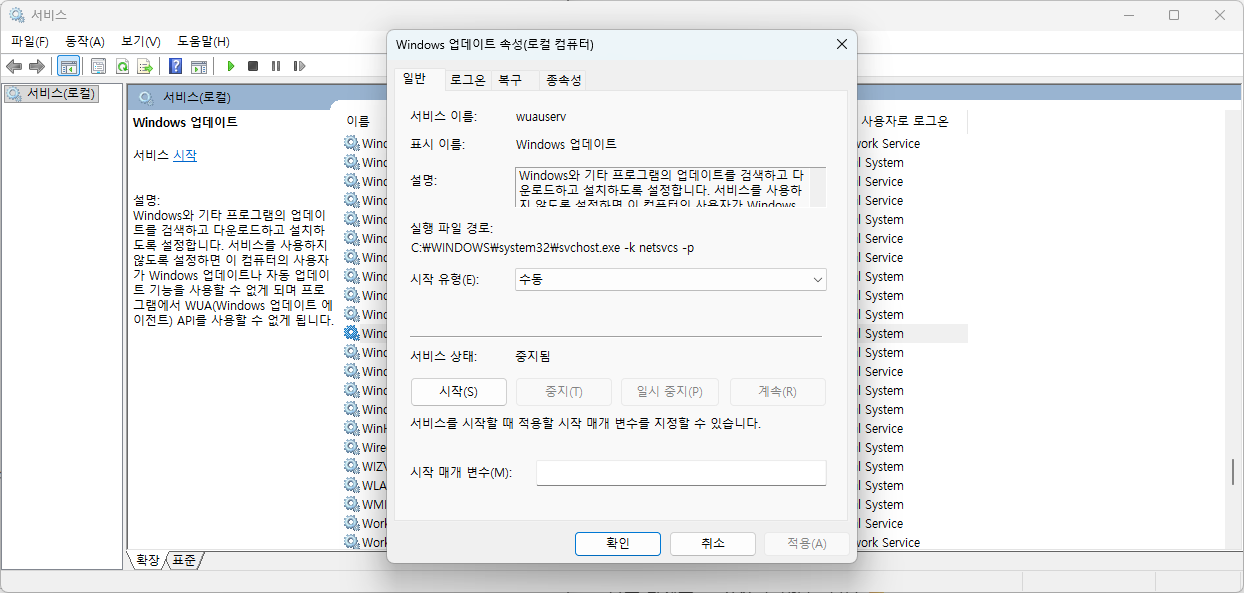Select the 표준 view tab at bottom
Image resolution: width=1244 pixels, height=593 pixels.
[185, 561]
